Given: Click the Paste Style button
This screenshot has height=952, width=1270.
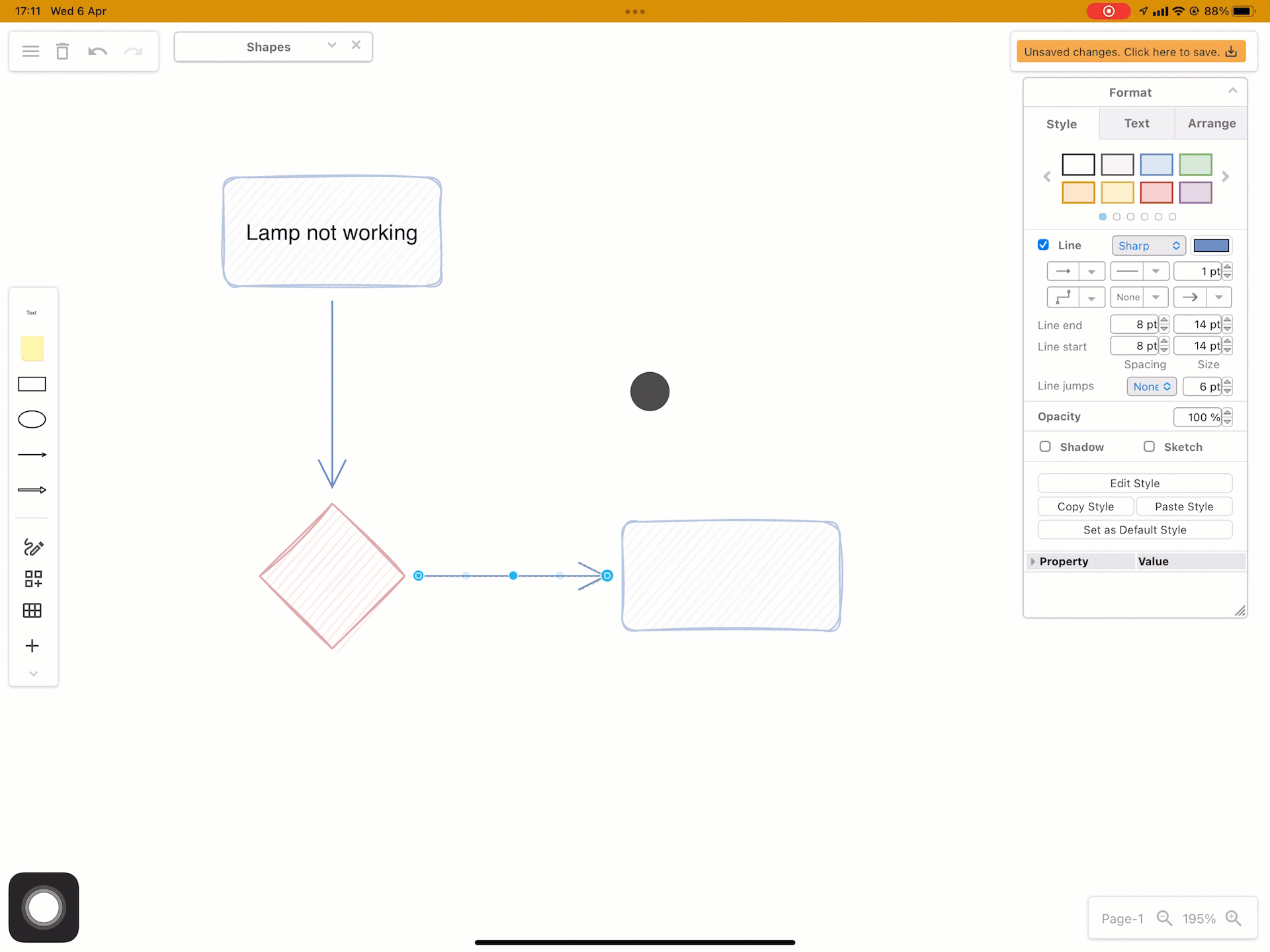Looking at the screenshot, I should point(1184,506).
